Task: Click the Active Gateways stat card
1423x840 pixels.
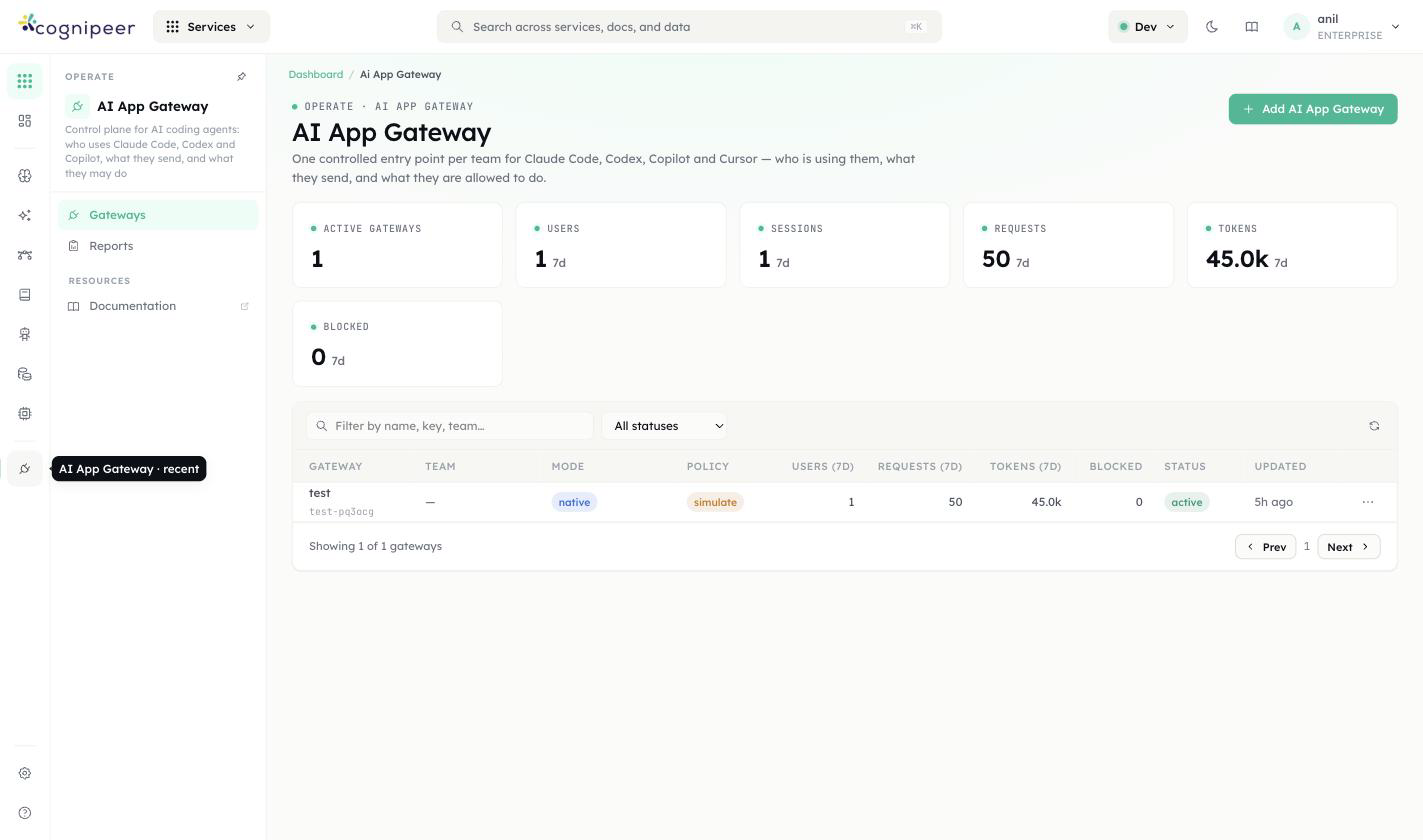Action: tap(397, 245)
